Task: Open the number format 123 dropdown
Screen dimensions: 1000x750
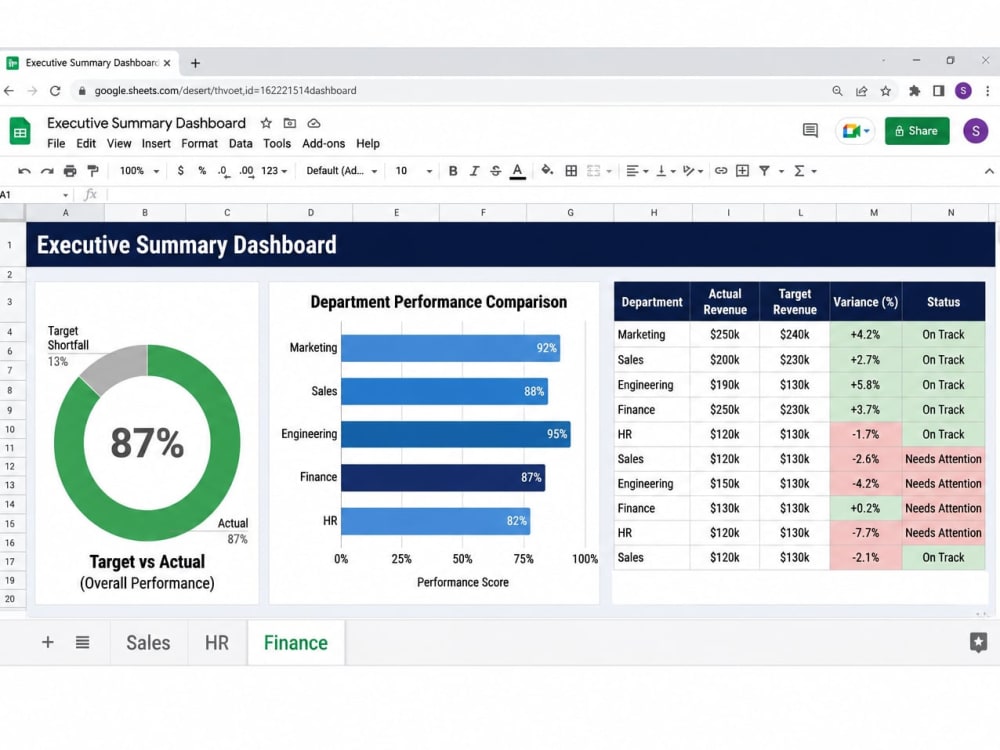Action: point(274,171)
